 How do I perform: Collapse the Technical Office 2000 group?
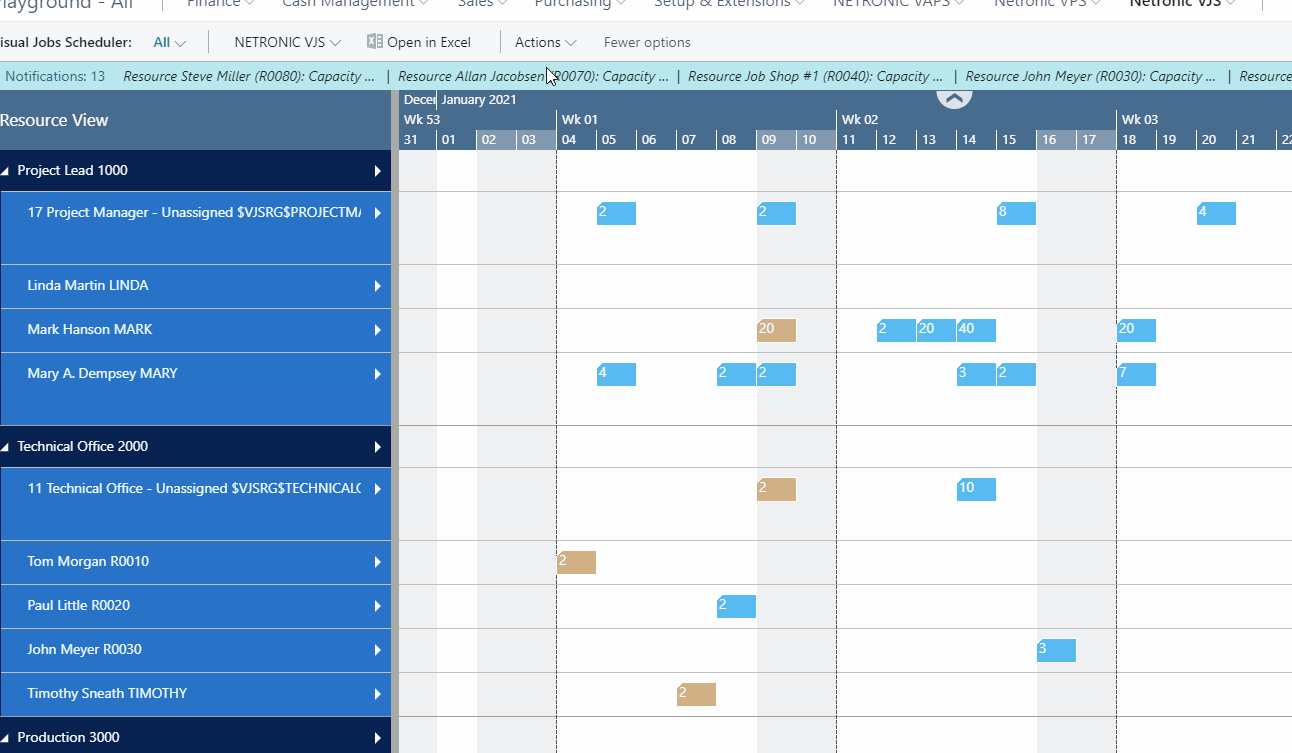click(5, 447)
